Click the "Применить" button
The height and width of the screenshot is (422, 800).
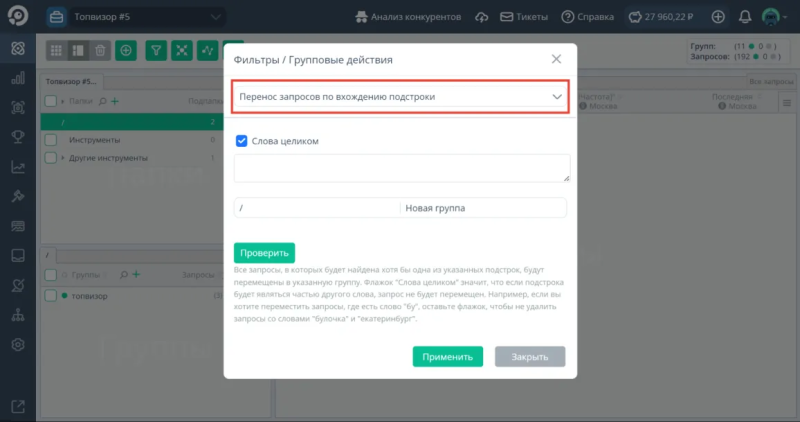pyautogui.click(x=448, y=356)
